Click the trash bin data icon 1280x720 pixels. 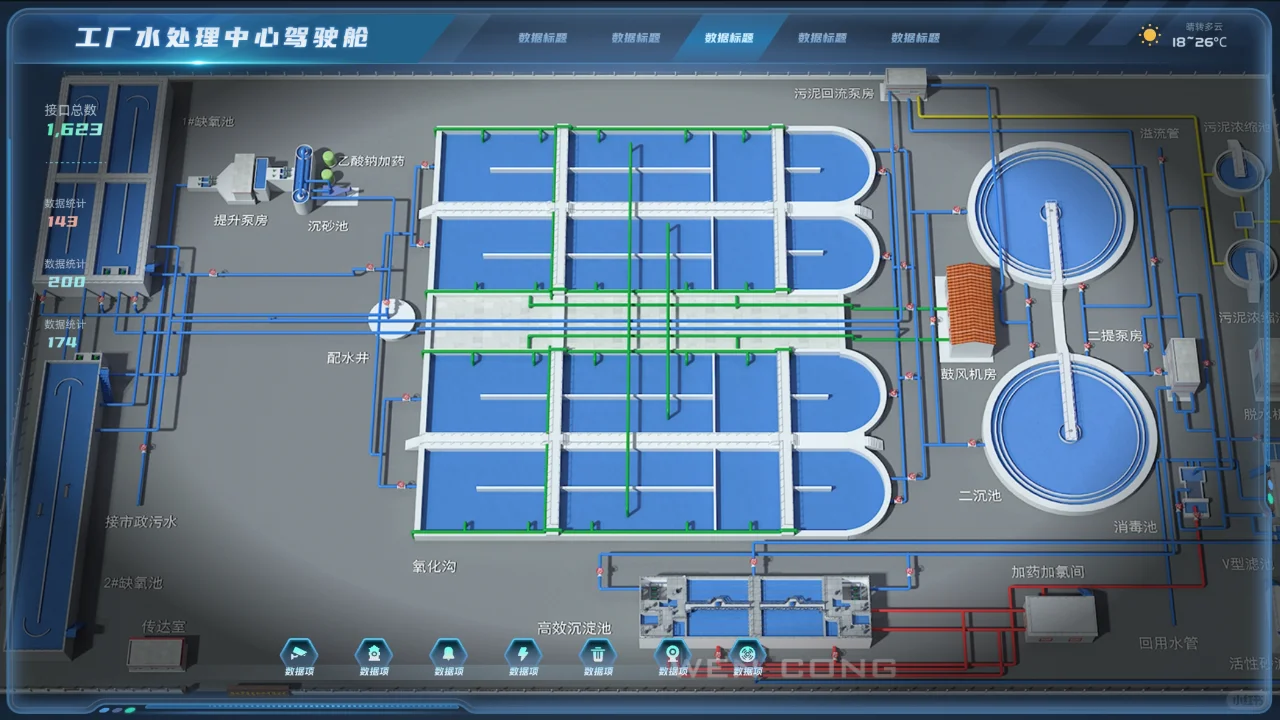[x=598, y=653]
